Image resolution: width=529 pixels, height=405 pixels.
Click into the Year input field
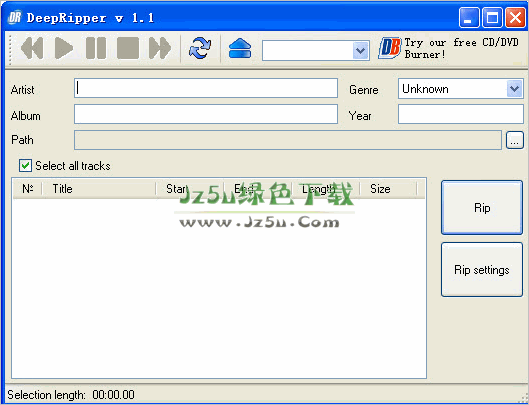click(461, 114)
